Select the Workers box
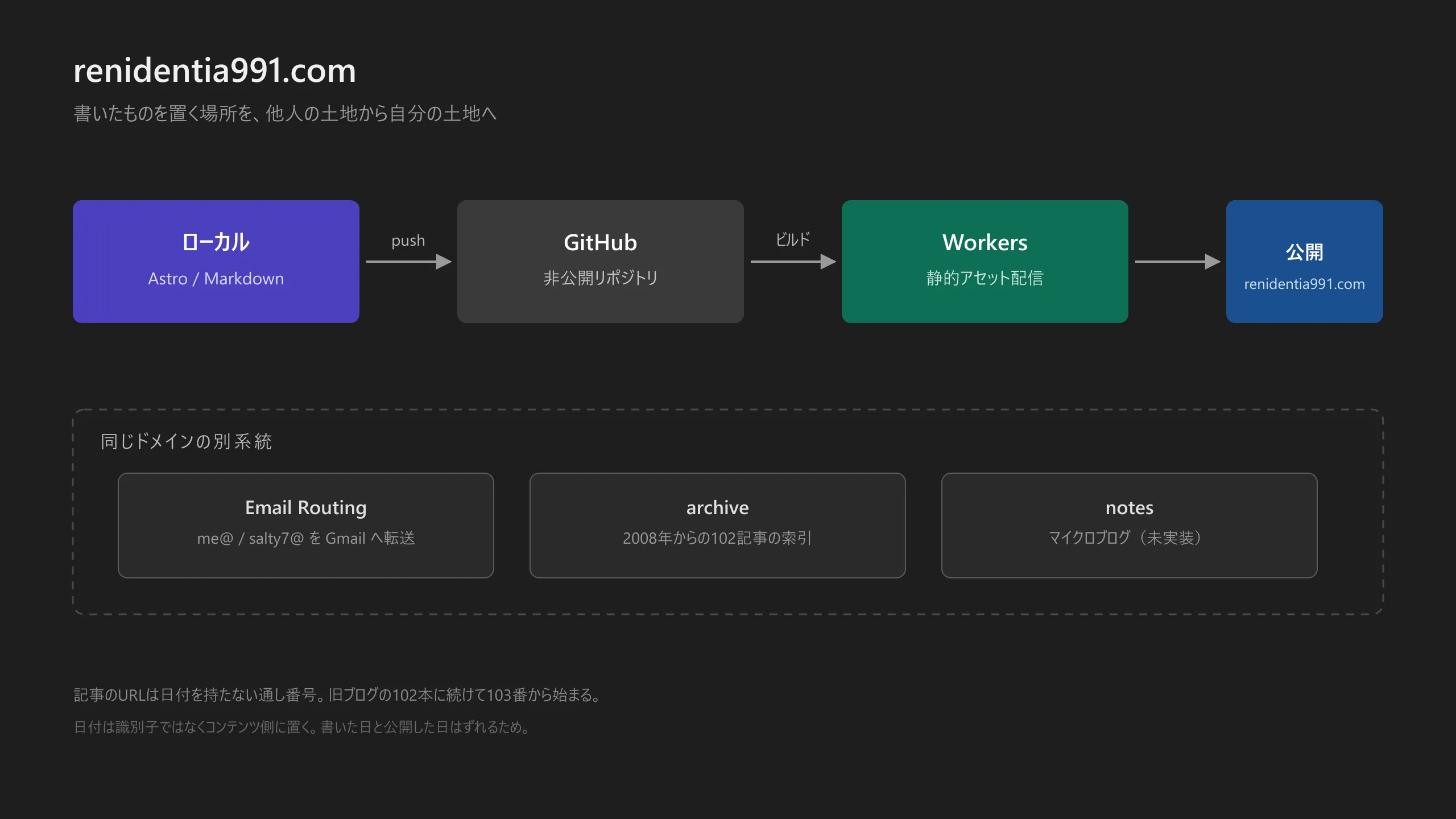The image size is (1456, 819). point(985,262)
